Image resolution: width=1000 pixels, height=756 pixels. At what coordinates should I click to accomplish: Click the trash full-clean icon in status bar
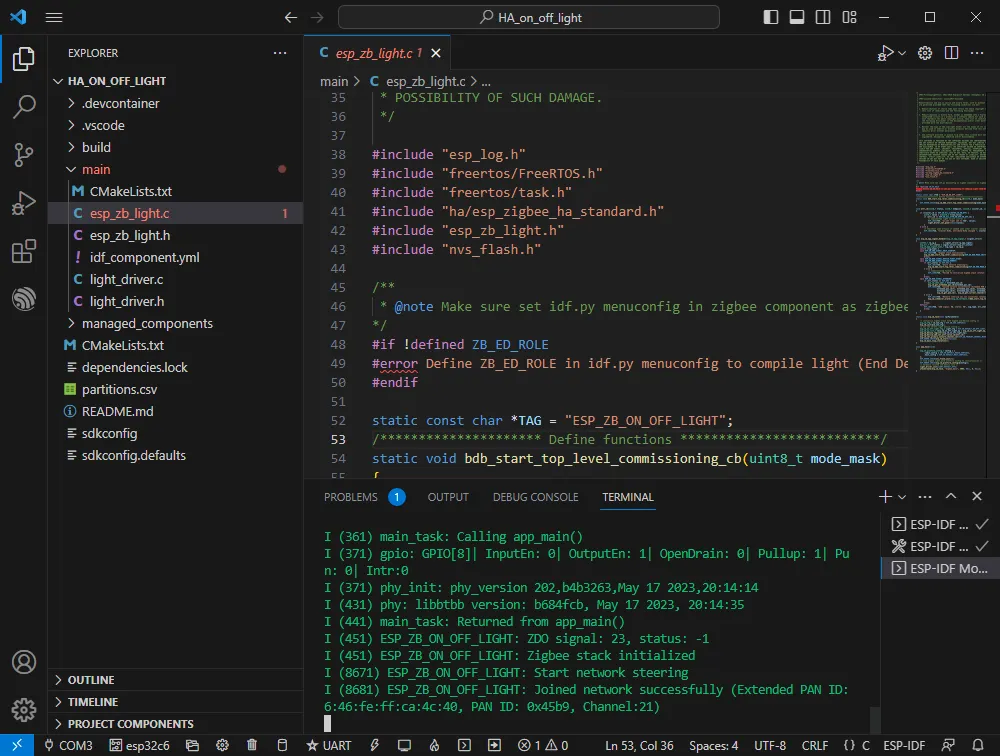tap(252, 745)
